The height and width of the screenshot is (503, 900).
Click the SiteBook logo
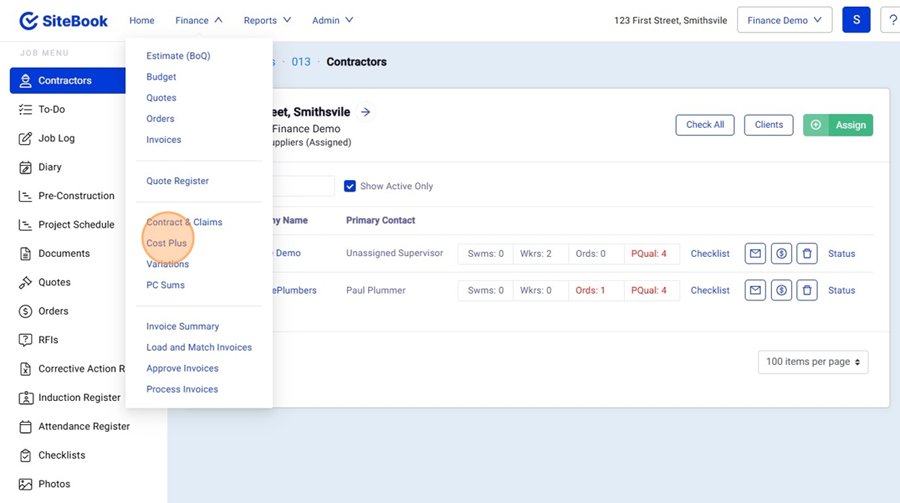(63, 20)
